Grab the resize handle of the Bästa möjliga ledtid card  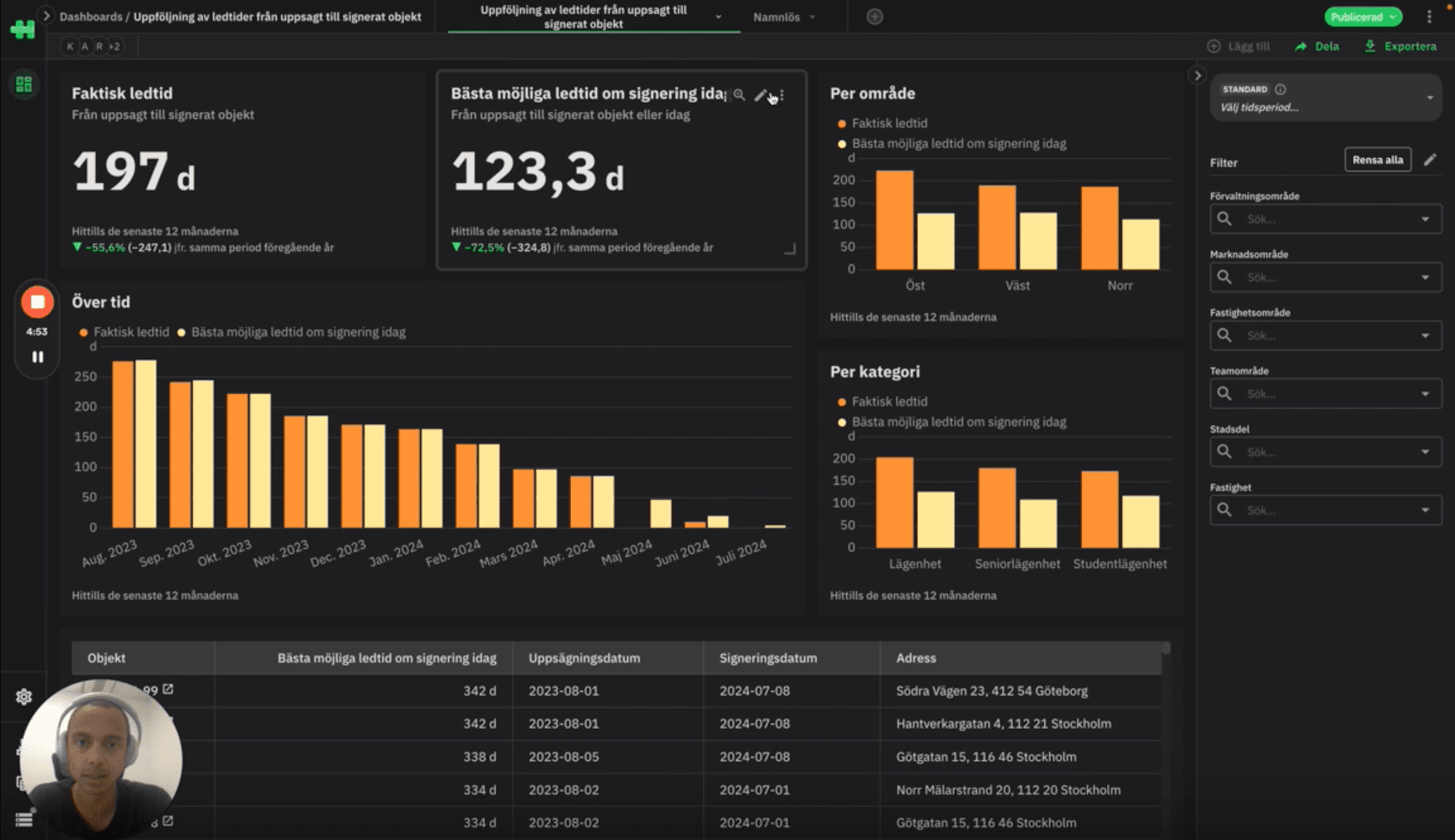pyautogui.click(x=790, y=249)
